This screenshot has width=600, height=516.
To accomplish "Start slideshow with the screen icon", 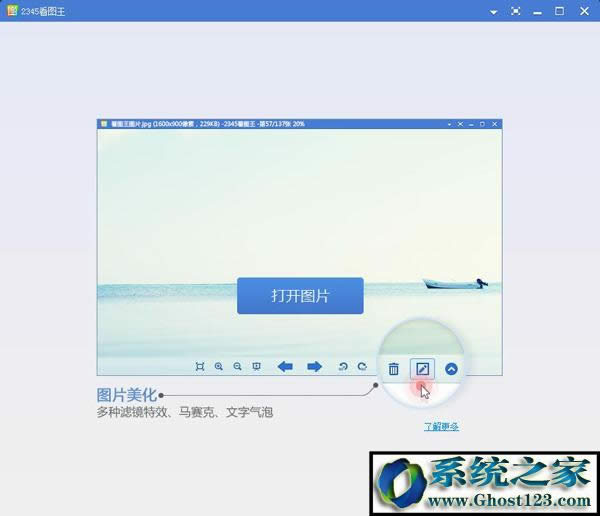I will click(256, 367).
